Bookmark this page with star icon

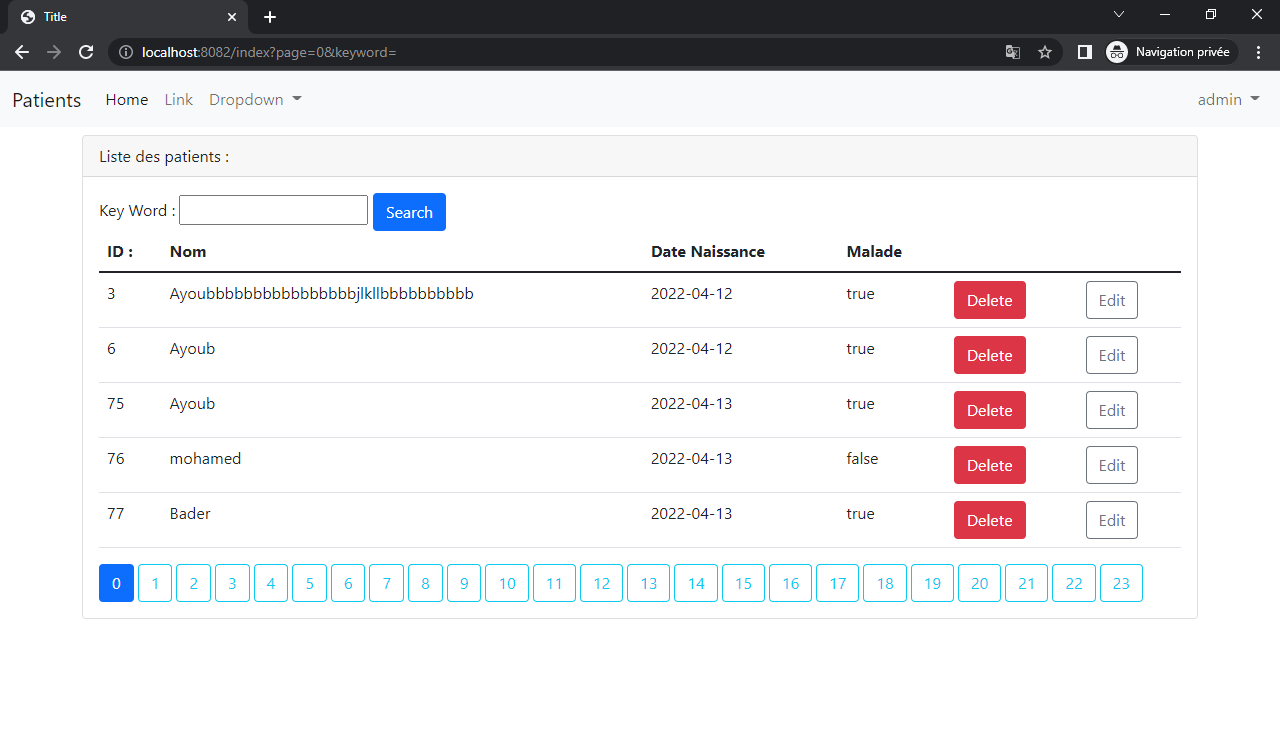tap(1045, 52)
